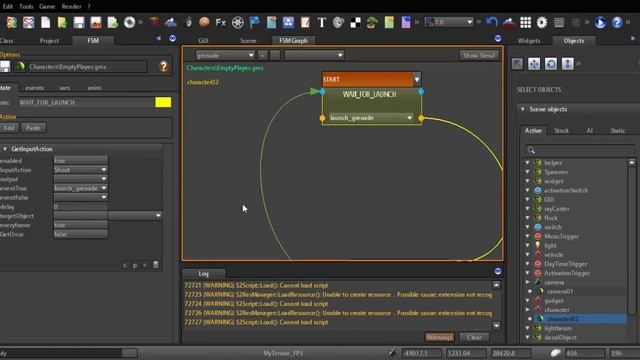Collapse the Scene objects section

tap(523, 109)
